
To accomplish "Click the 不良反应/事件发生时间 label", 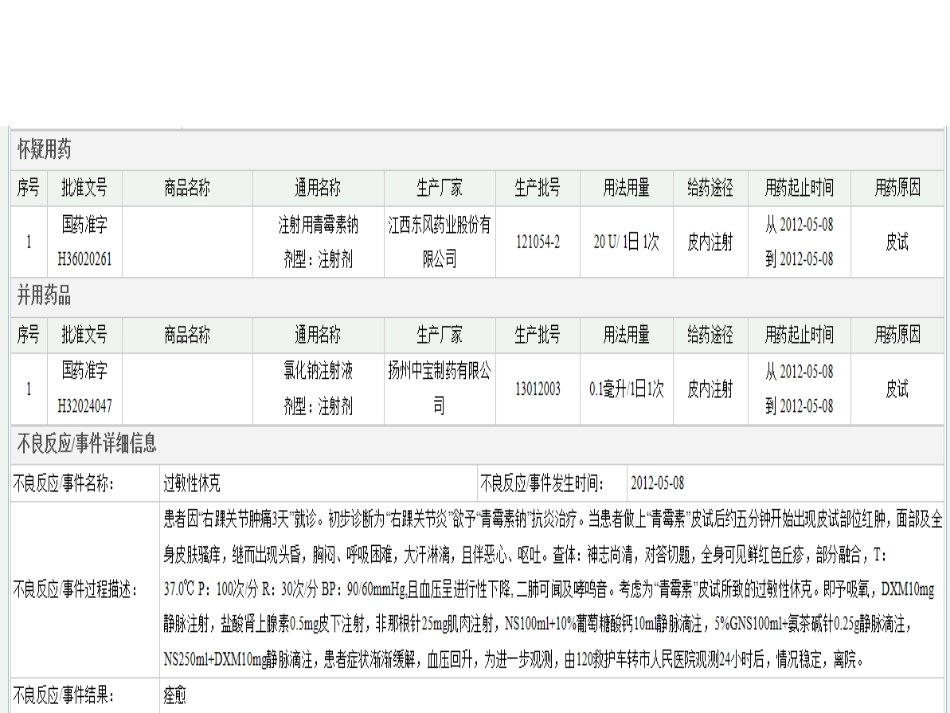I will coord(542,483).
